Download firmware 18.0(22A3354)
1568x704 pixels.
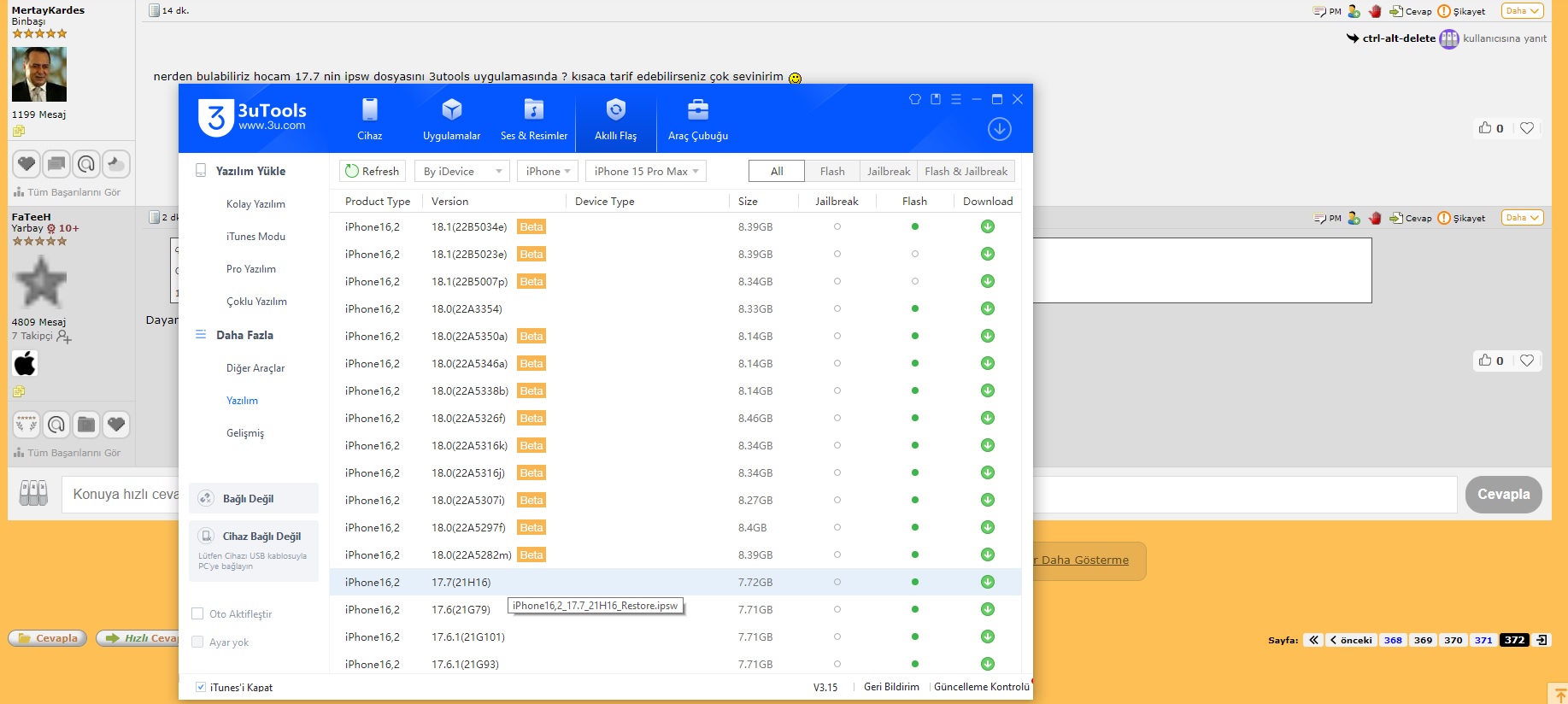pyautogui.click(x=988, y=308)
